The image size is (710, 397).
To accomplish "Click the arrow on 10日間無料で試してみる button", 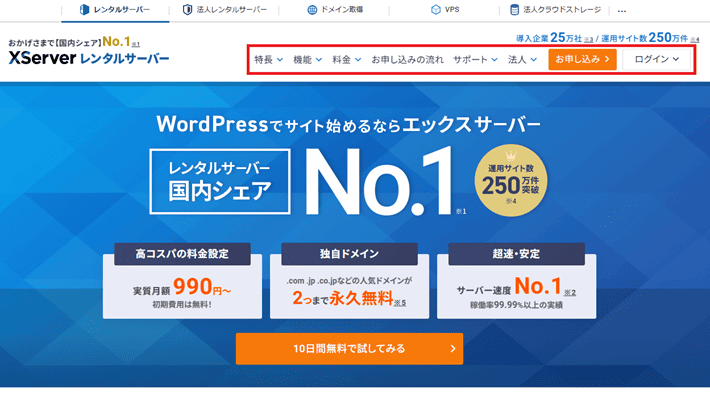I will pyautogui.click(x=453, y=349).
